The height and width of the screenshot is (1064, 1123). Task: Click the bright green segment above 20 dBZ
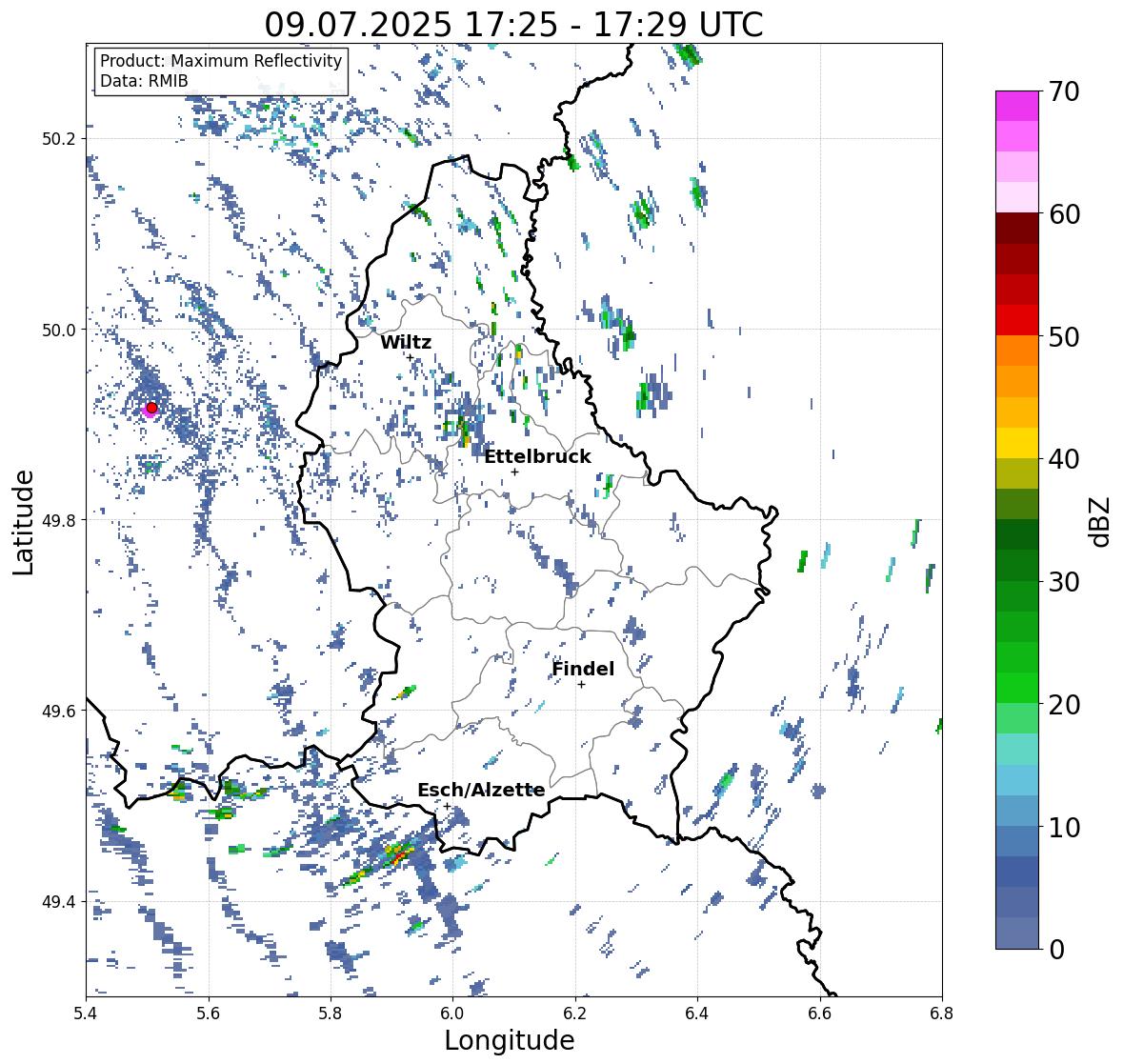(x=1017, y=688)
